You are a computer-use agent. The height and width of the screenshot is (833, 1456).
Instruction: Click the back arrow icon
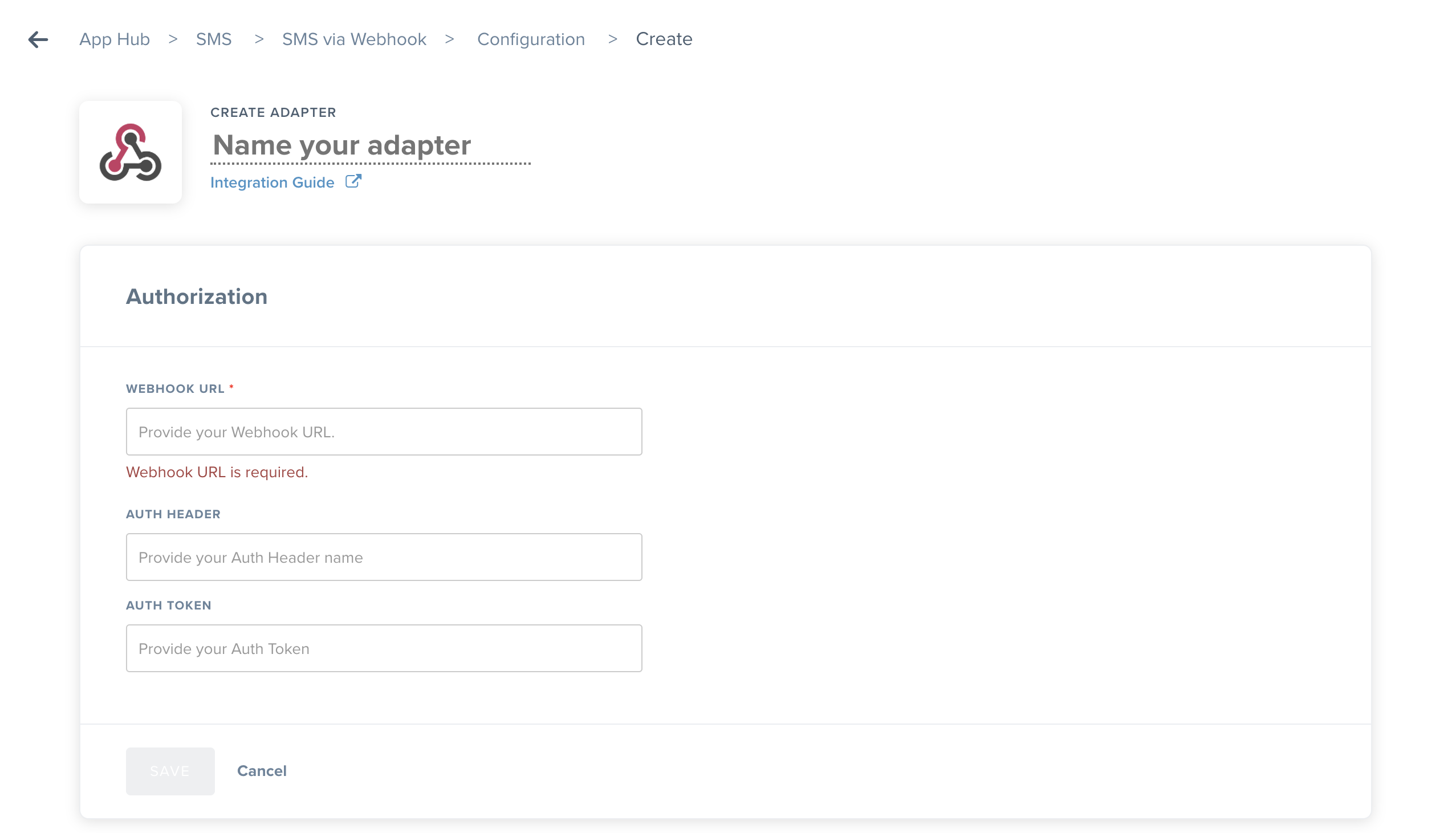coord(38,39)
